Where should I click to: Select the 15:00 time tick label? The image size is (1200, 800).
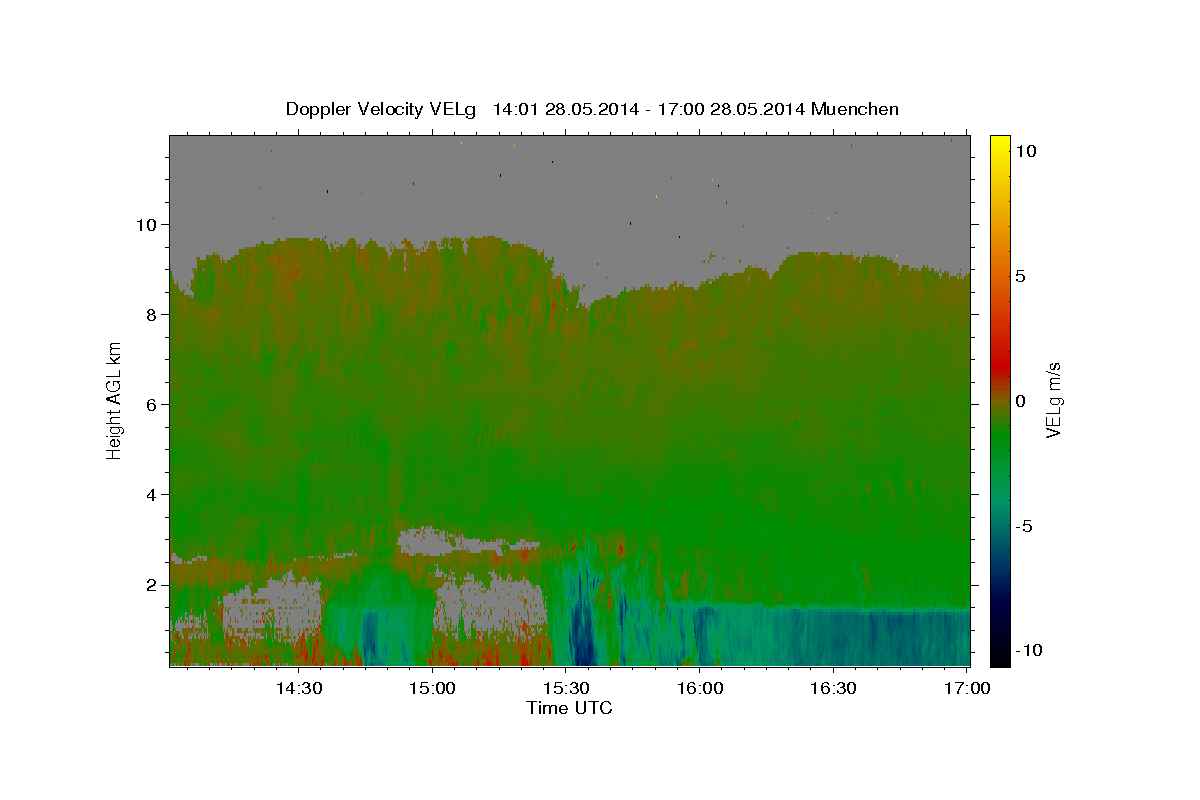[x=432, y=688]
